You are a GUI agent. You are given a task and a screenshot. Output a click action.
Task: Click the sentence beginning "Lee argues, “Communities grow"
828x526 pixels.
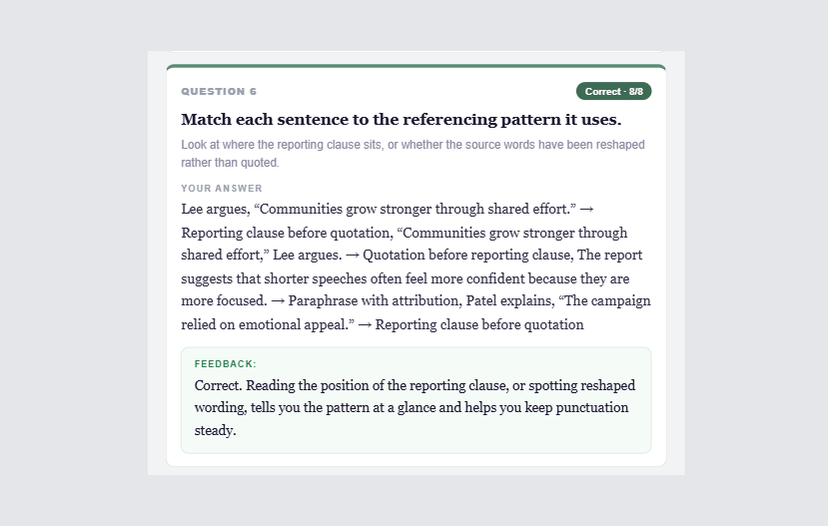pyautogui.click(x=379, y=209)
